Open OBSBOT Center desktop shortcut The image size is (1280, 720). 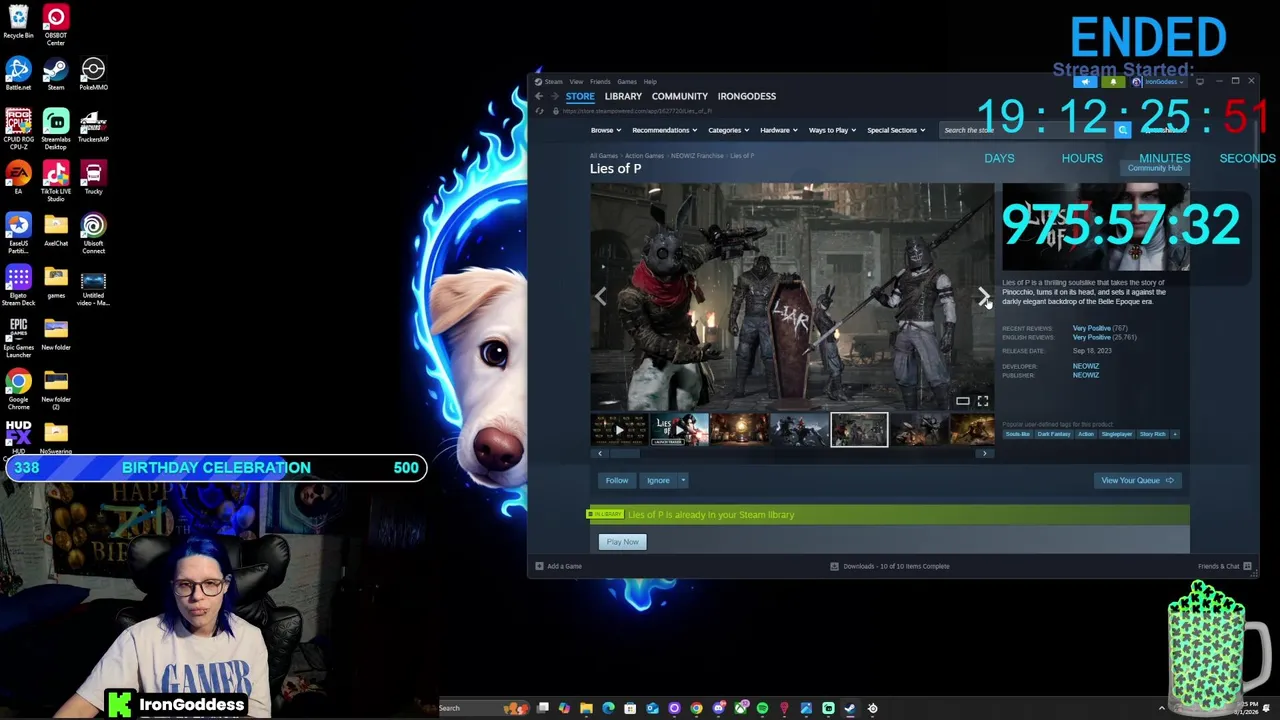(56, 24)
